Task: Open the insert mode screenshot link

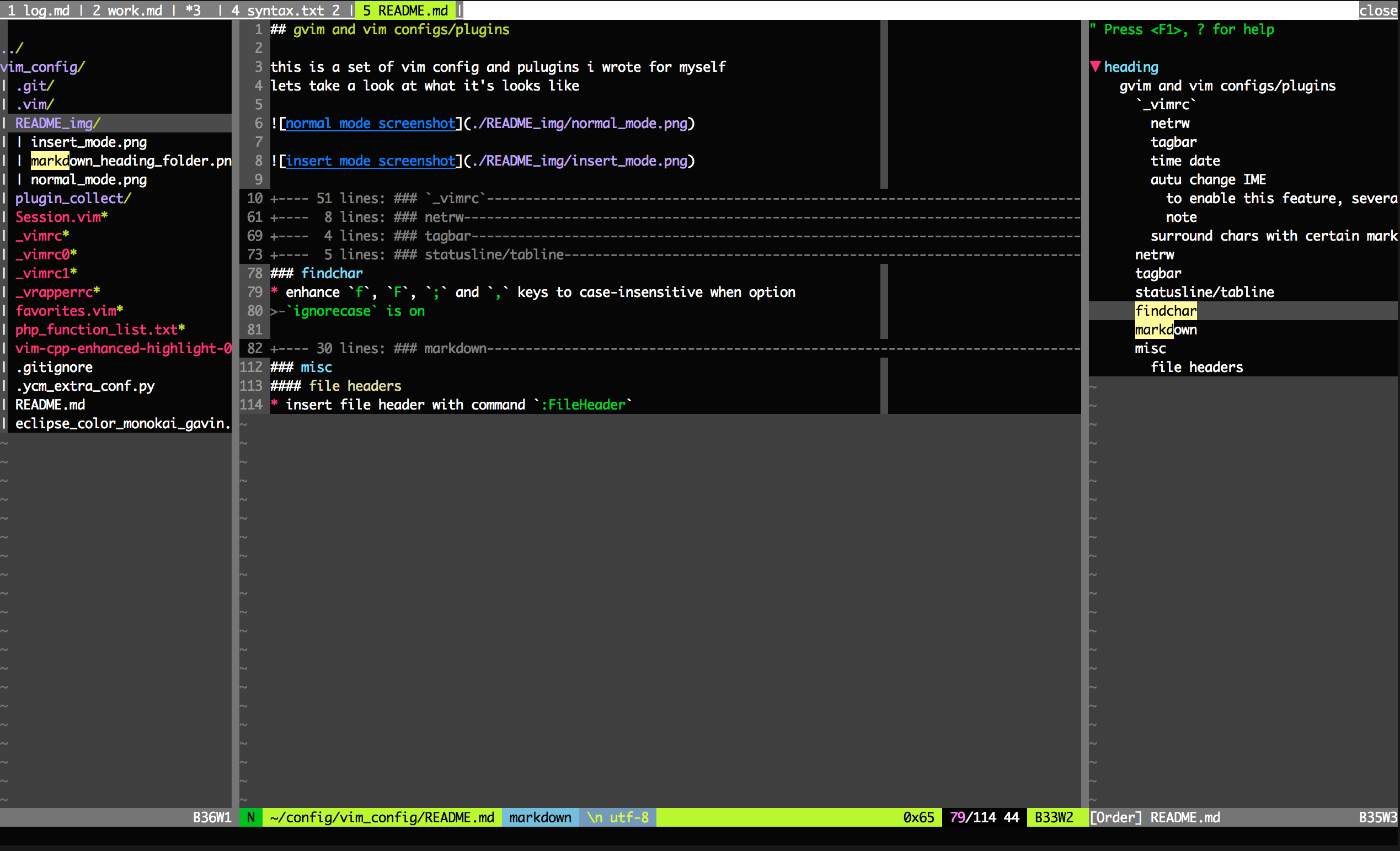Action: 370,161
